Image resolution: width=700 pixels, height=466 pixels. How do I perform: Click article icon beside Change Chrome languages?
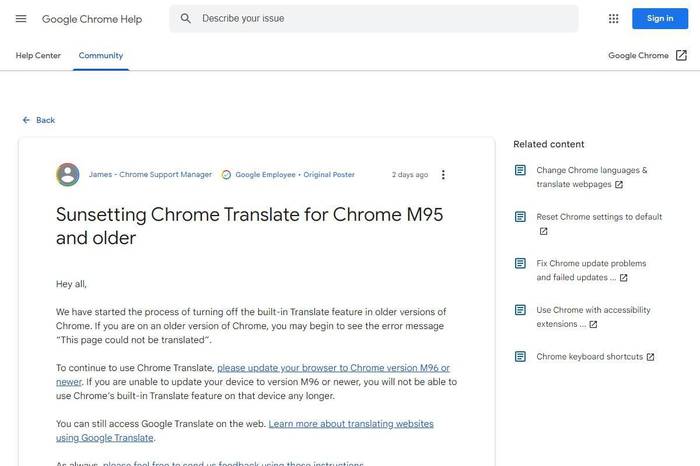coord(520,170)
